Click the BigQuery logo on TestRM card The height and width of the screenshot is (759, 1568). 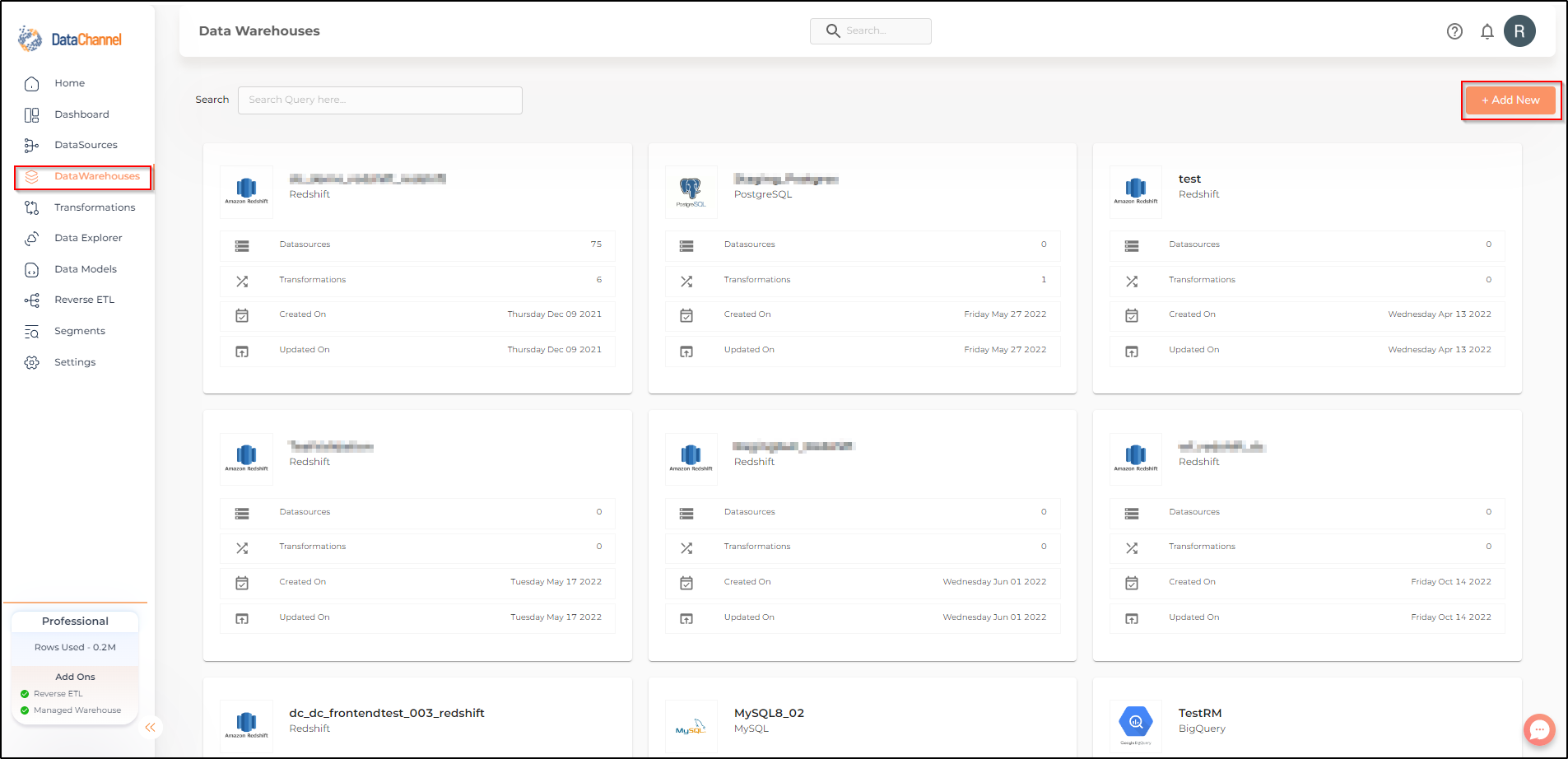pyautogui.click(x=1136, y=724)
